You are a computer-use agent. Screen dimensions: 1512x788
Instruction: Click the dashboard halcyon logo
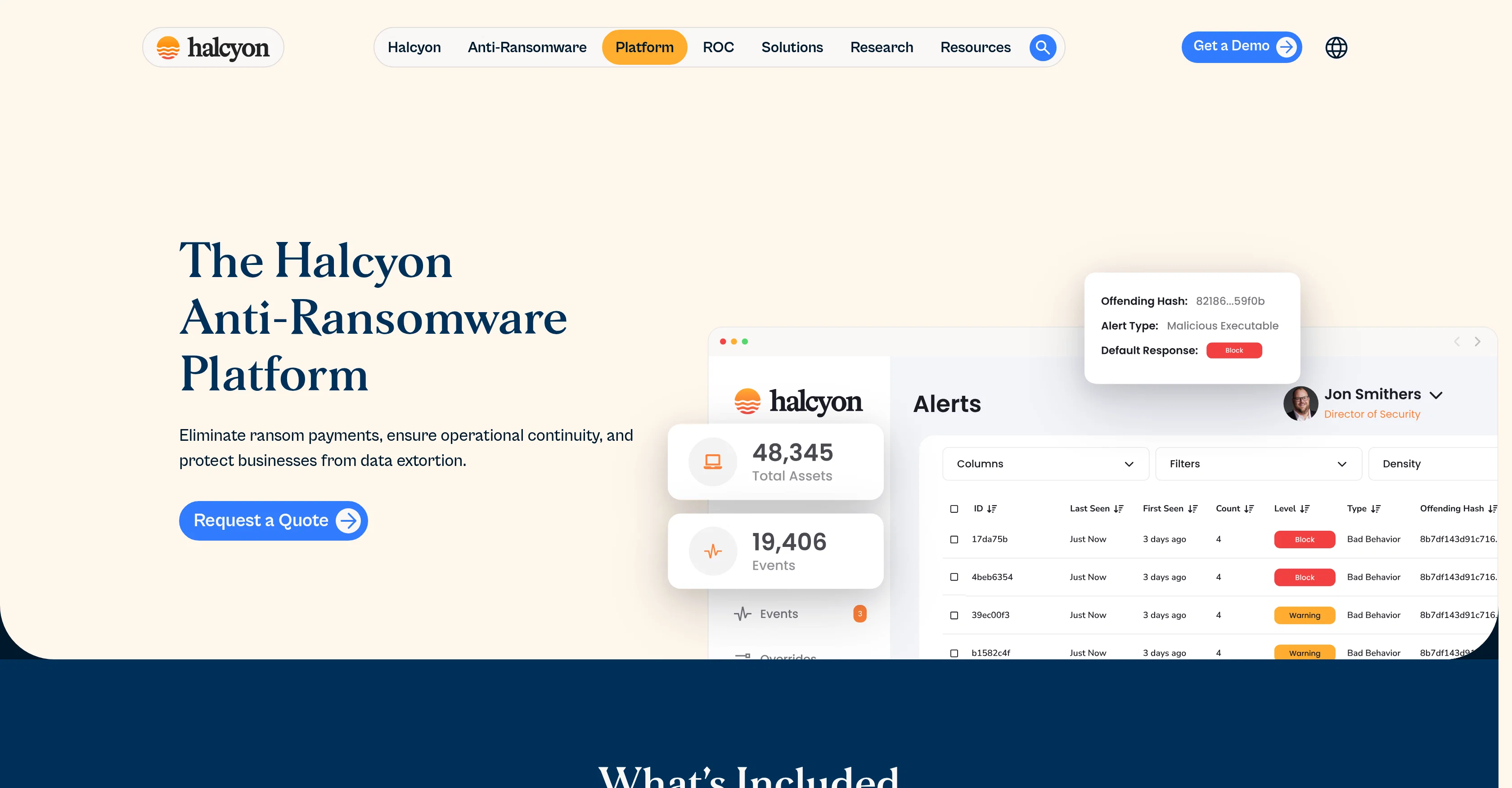pyautogui.click(x=798, y=402)
